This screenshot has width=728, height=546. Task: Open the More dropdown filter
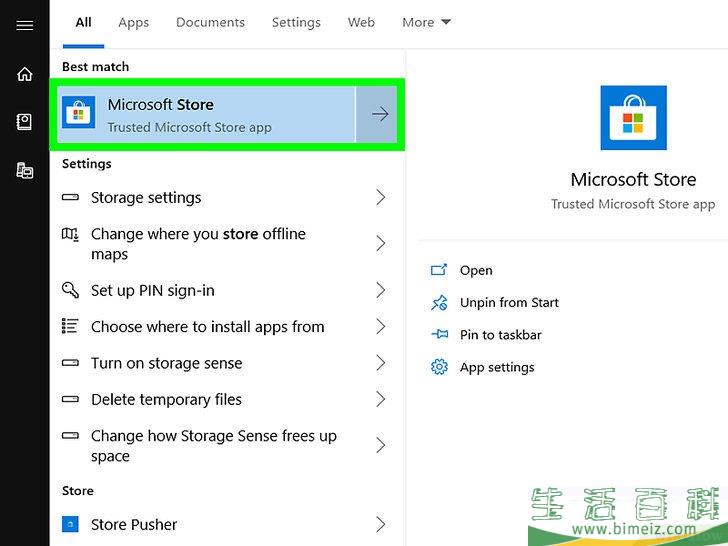pos(426,22)
